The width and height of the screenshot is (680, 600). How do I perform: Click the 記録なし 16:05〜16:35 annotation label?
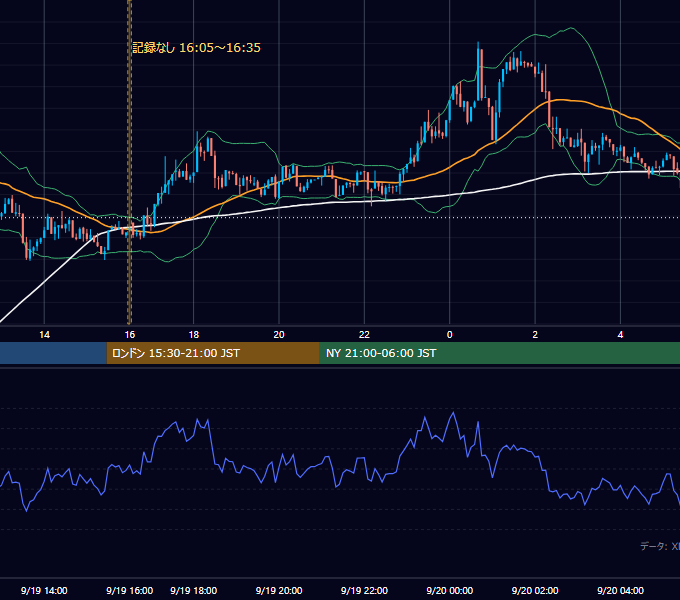[196, 48]
